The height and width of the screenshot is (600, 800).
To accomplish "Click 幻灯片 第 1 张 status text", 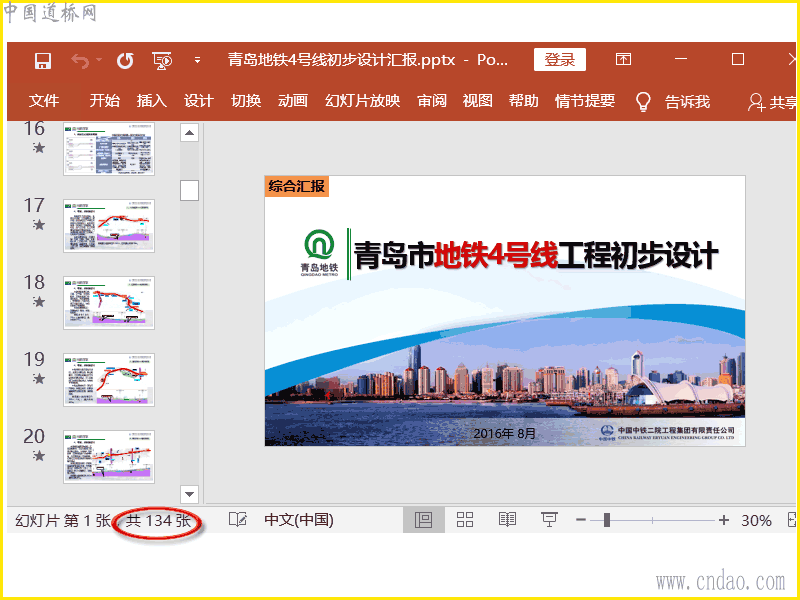I will [63, 521].
